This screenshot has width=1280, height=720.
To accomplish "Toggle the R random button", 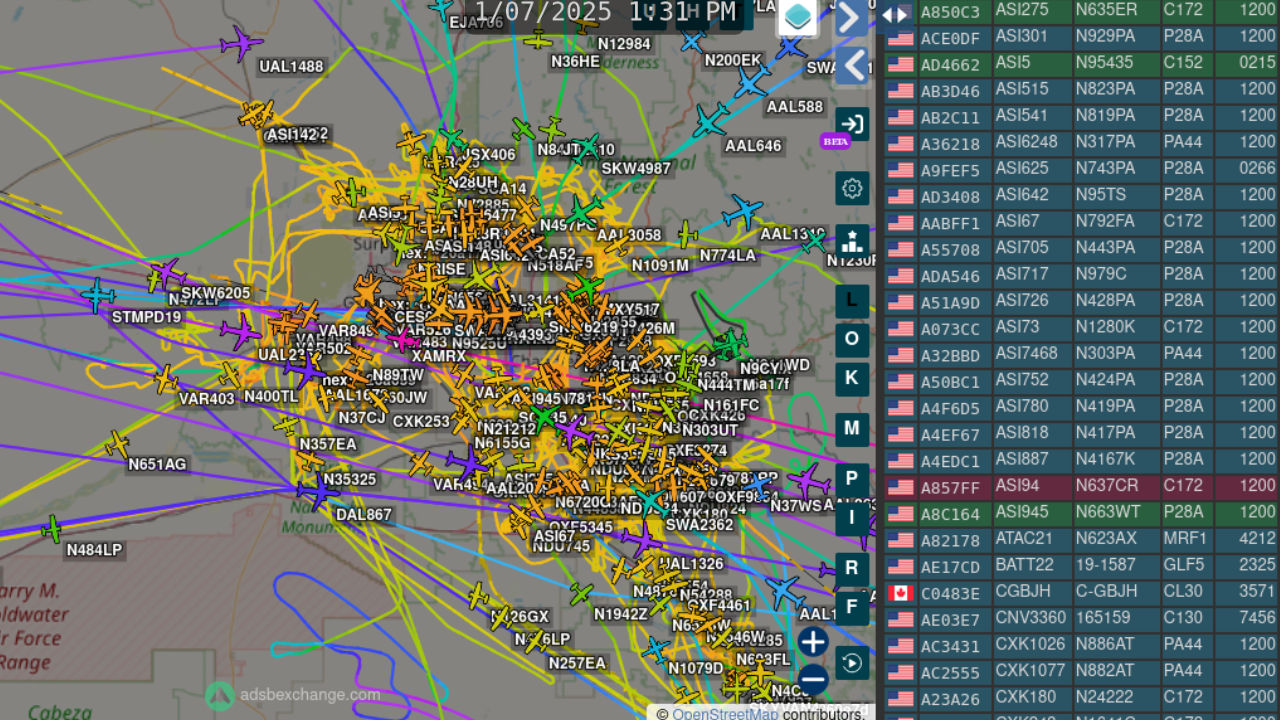I will [852, 568].
